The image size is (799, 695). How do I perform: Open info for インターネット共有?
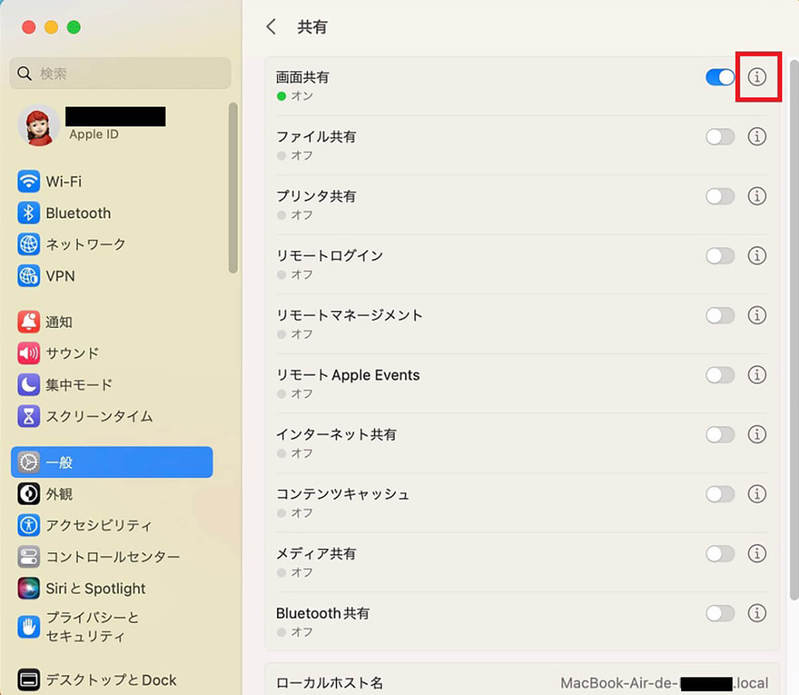[757, 435]
